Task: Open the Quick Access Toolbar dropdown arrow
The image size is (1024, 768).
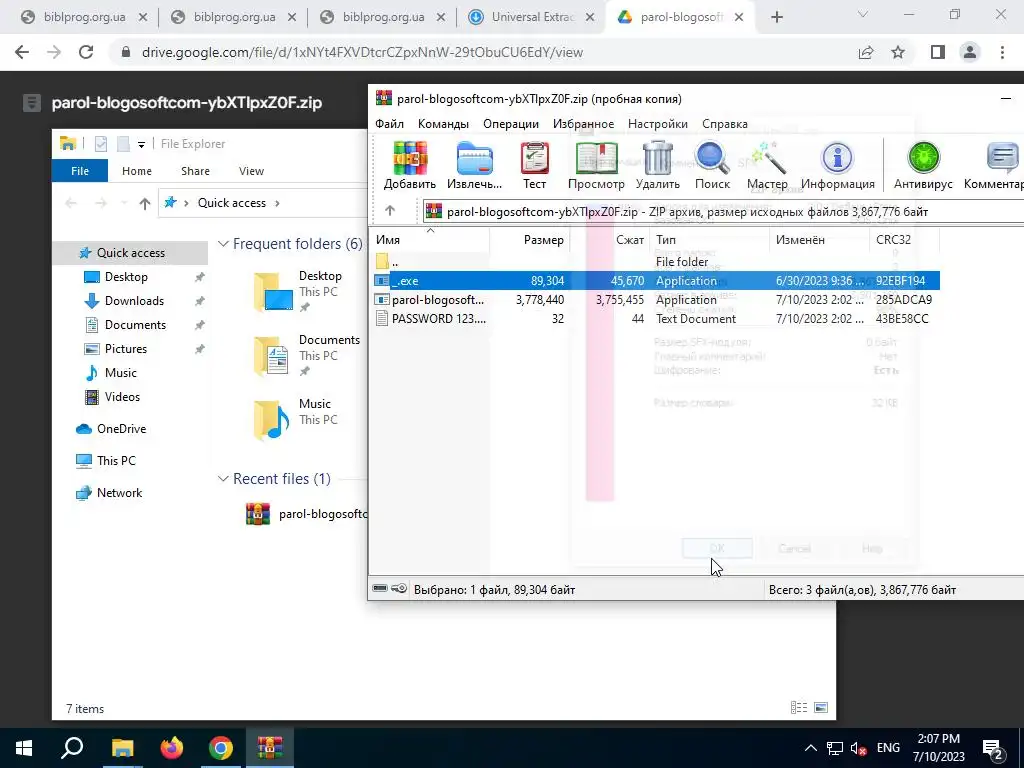Action: click(x=141, y=144)
